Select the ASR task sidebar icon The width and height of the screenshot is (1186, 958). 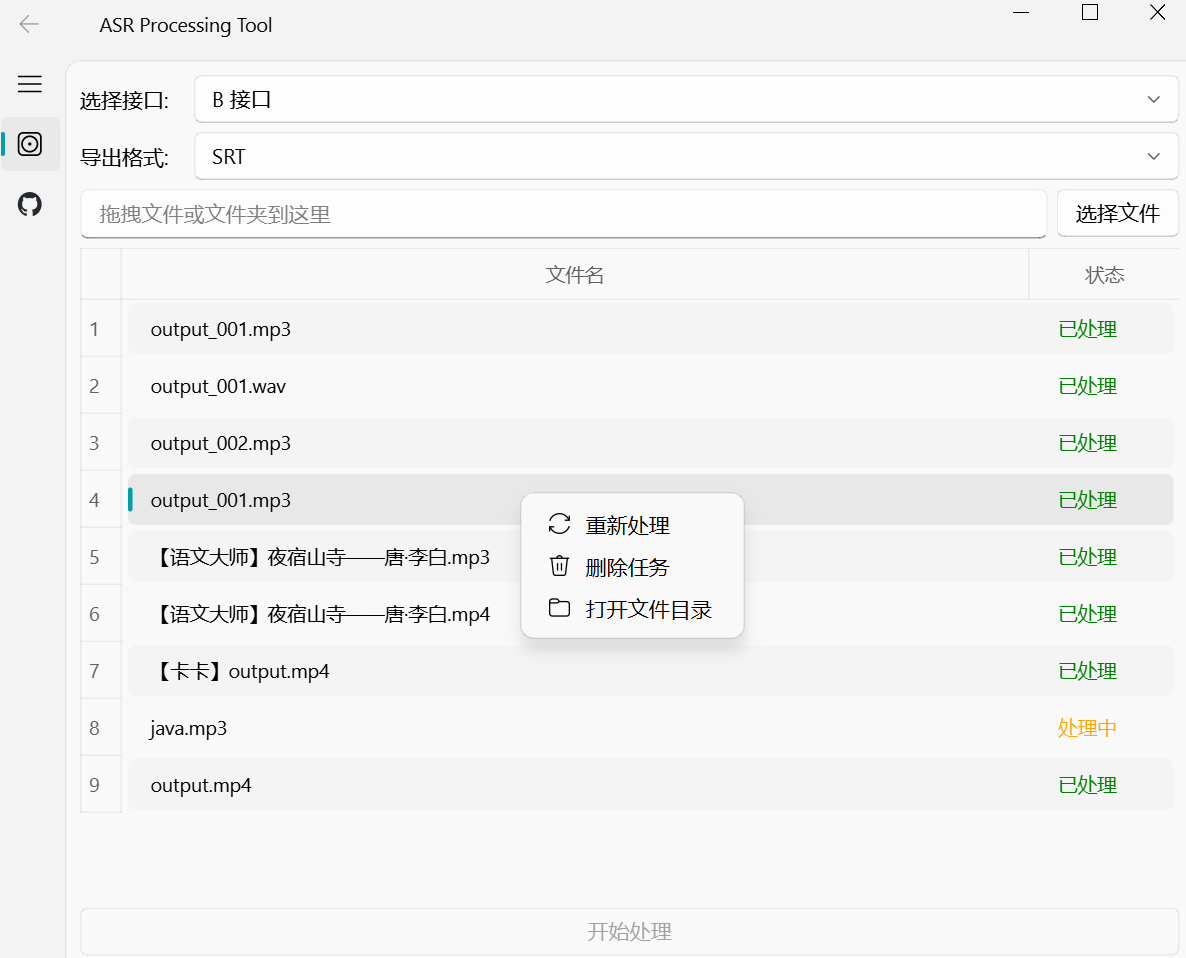click(x=29, y=144)
